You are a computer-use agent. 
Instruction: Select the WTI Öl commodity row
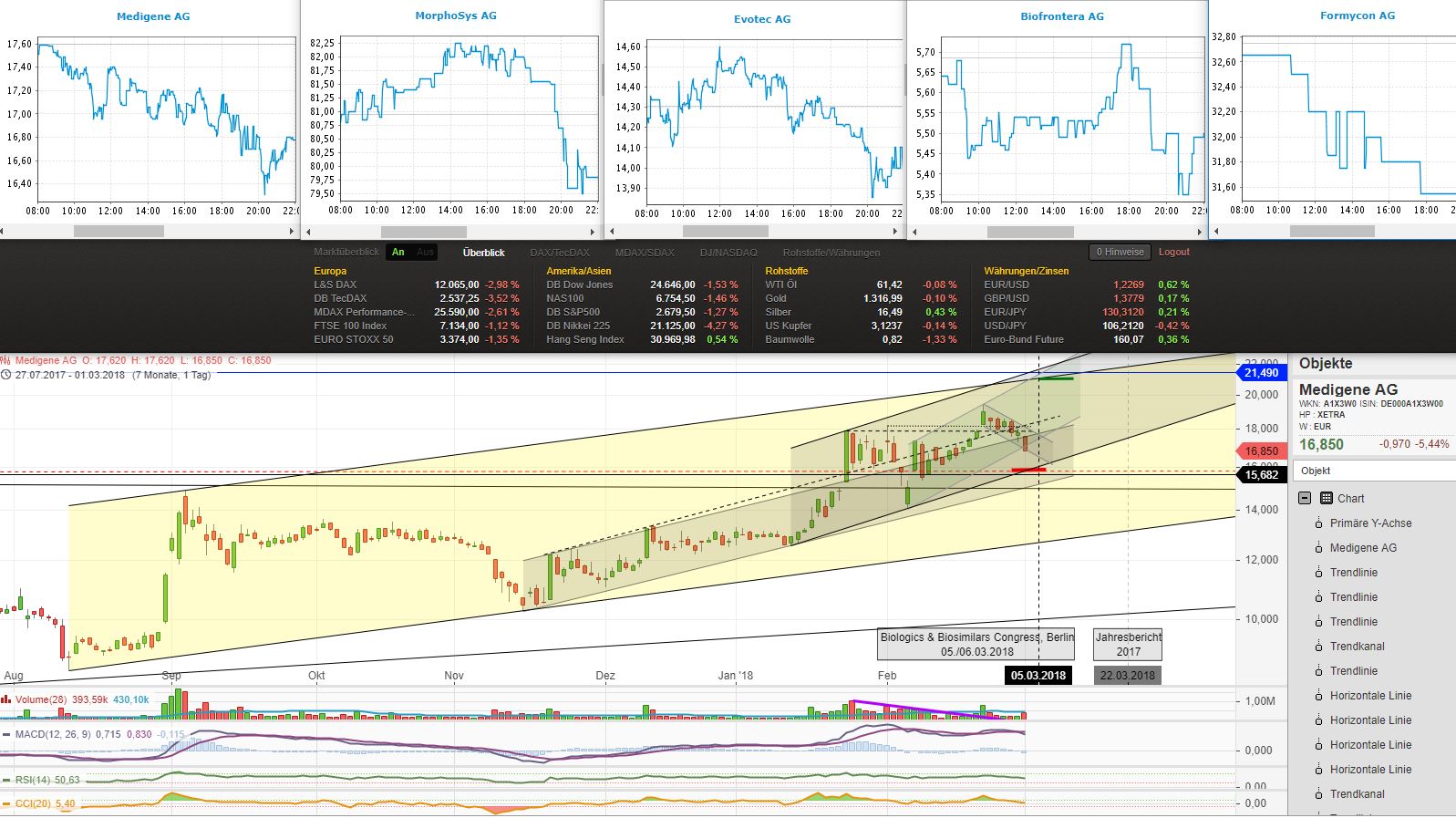[862, 285]
